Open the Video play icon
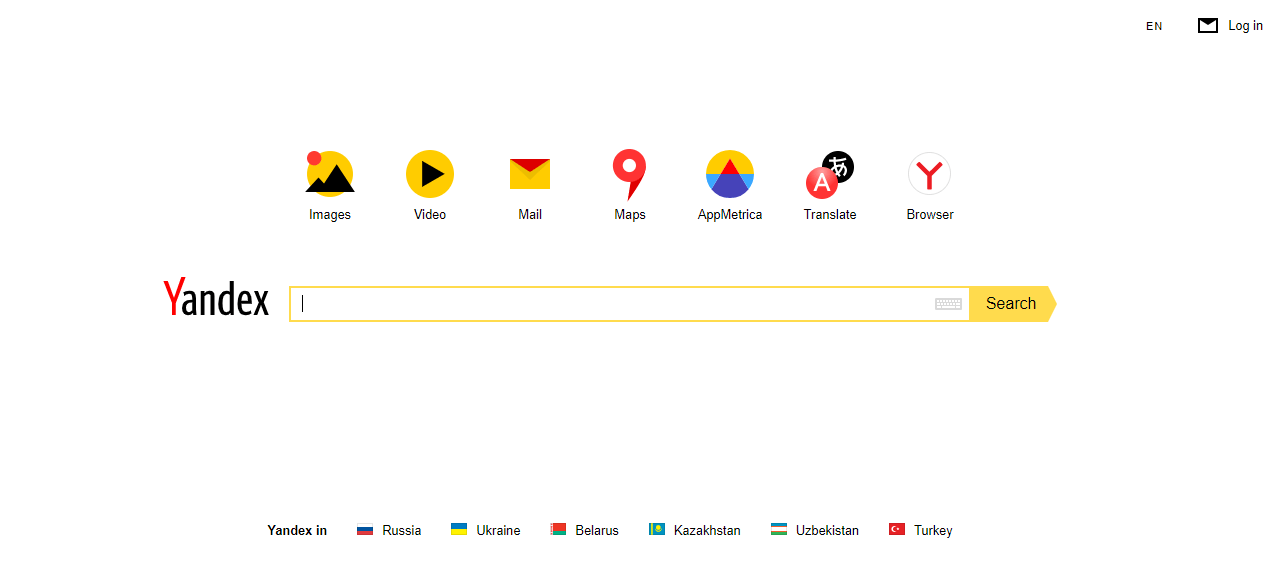This screenshot has height=585, width=1284. pyautogui.click(x=430, y=173)
